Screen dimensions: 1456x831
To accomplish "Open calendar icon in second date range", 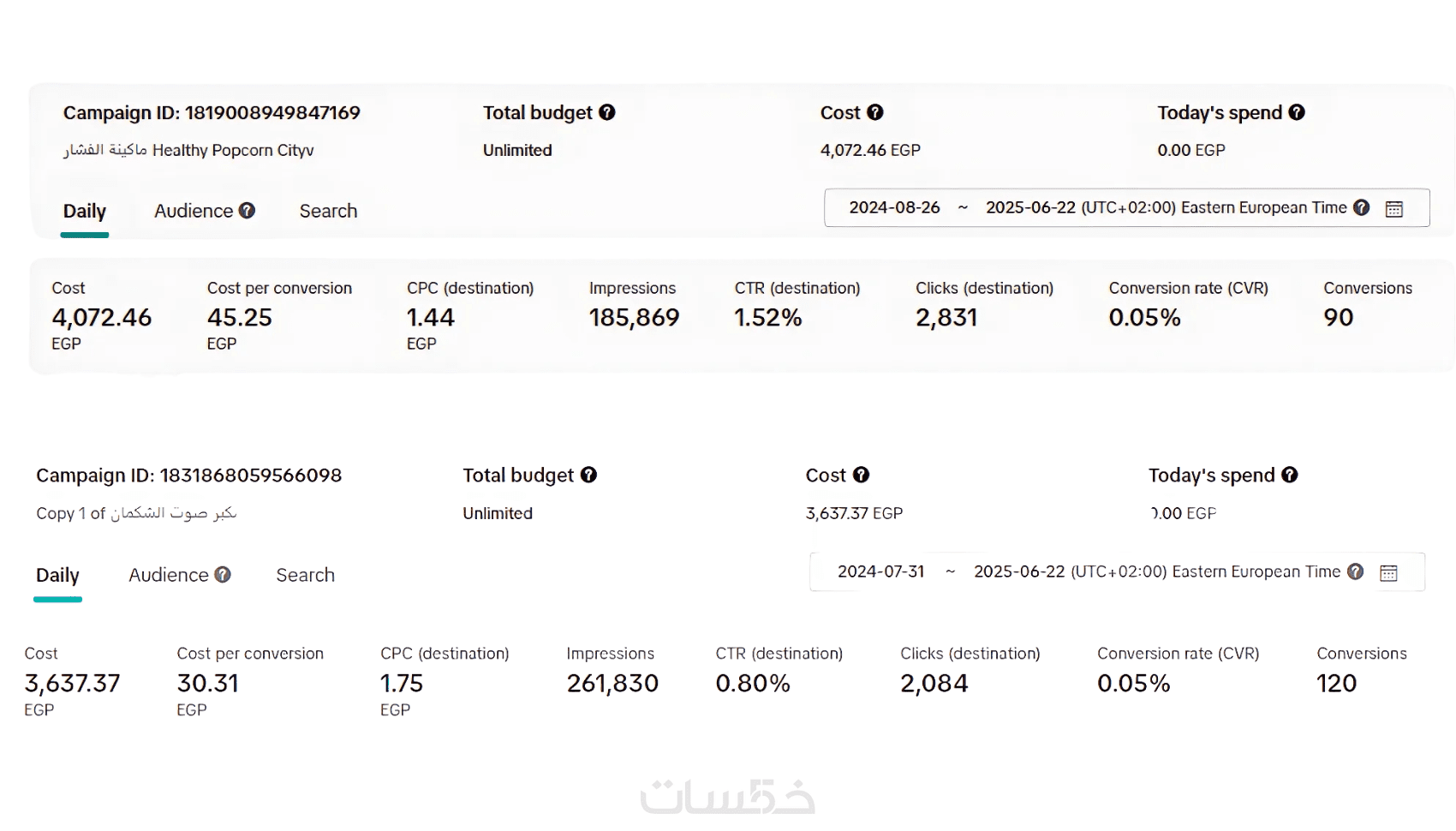I will click(1389, 572).
